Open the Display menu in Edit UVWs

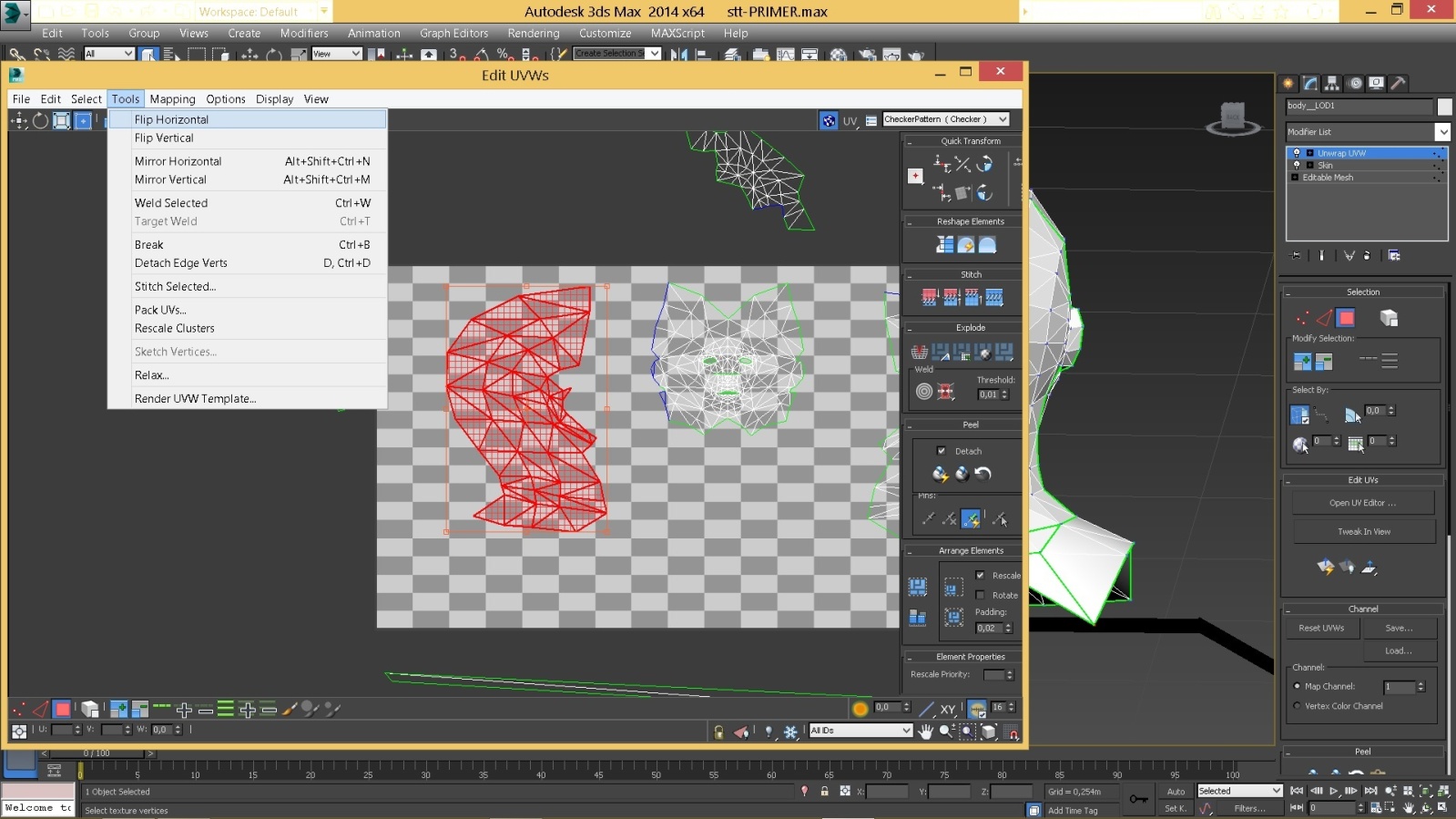point(274,99)
